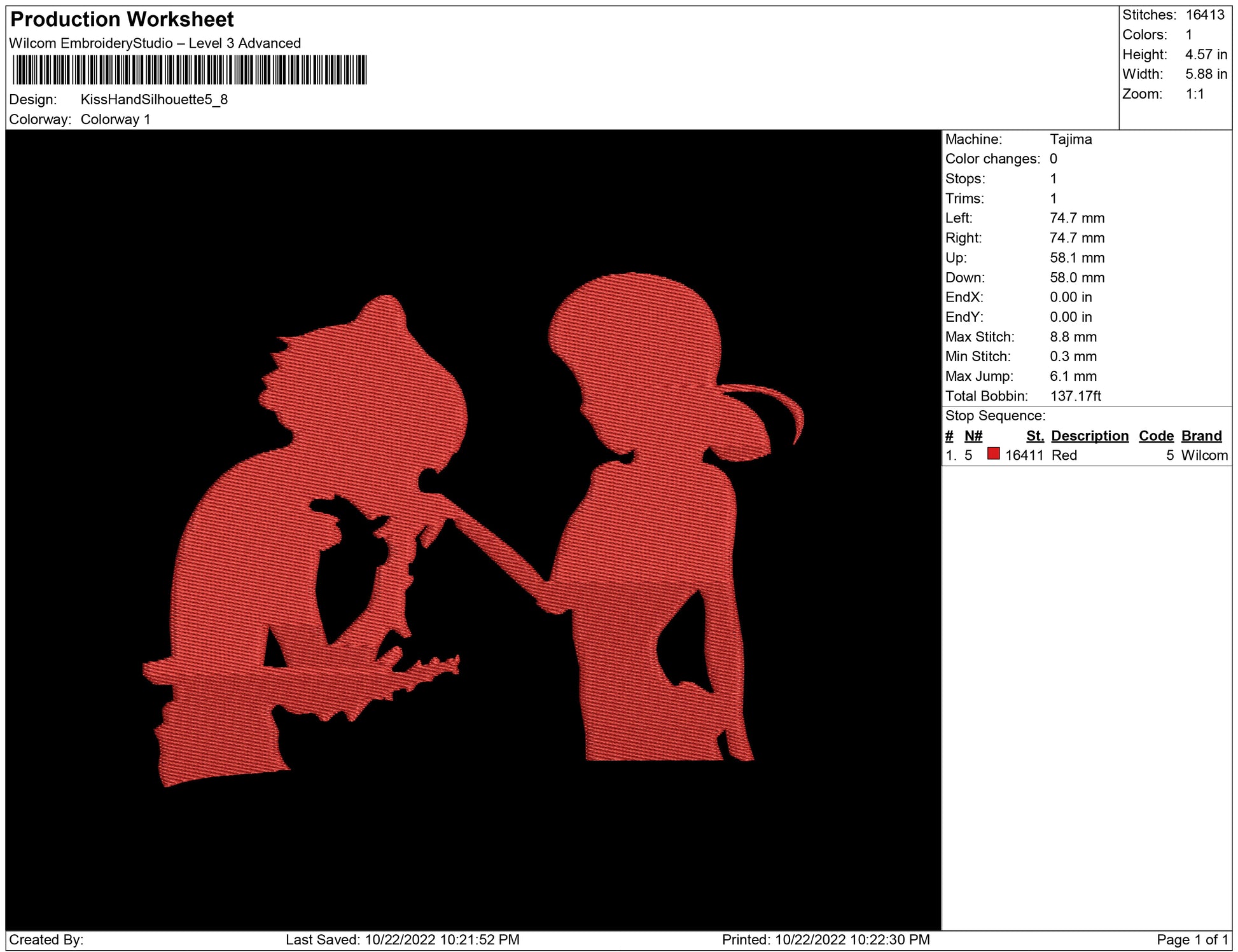Click the Red stop sequence row
Screen dimensions: 1238x952
(1064, 455)
